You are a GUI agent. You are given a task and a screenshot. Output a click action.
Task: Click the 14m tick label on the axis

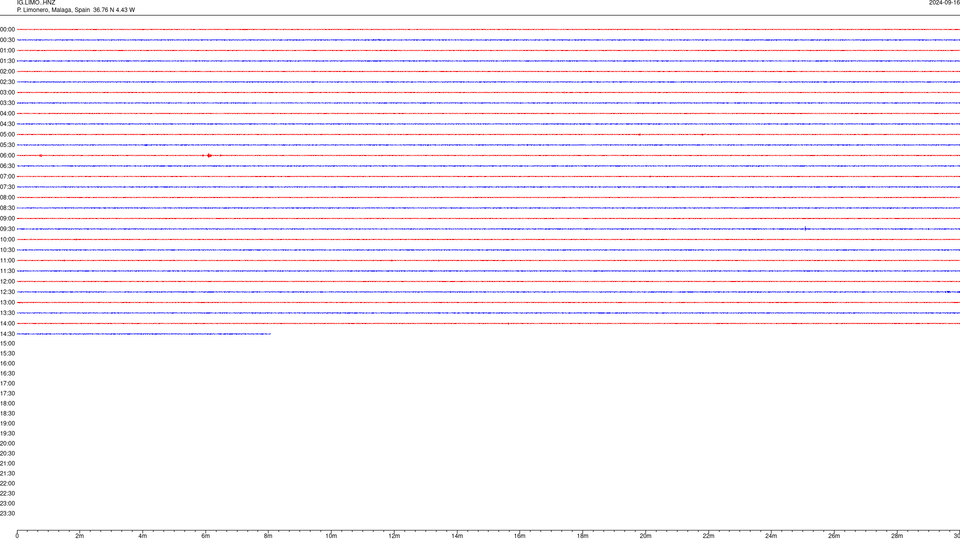click(x=457, y=536)
